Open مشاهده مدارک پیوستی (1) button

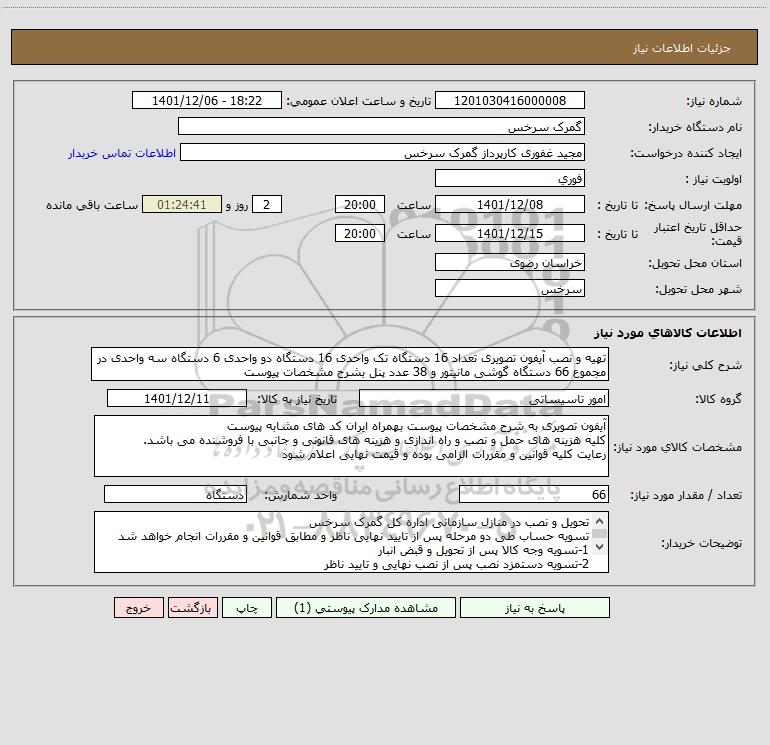366,608
